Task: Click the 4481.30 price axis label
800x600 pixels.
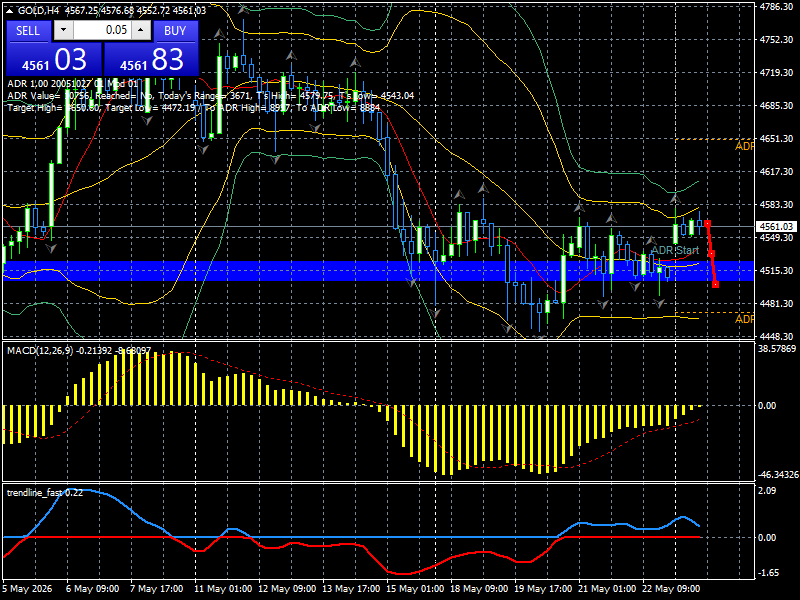Action: (x=776, y=304)
